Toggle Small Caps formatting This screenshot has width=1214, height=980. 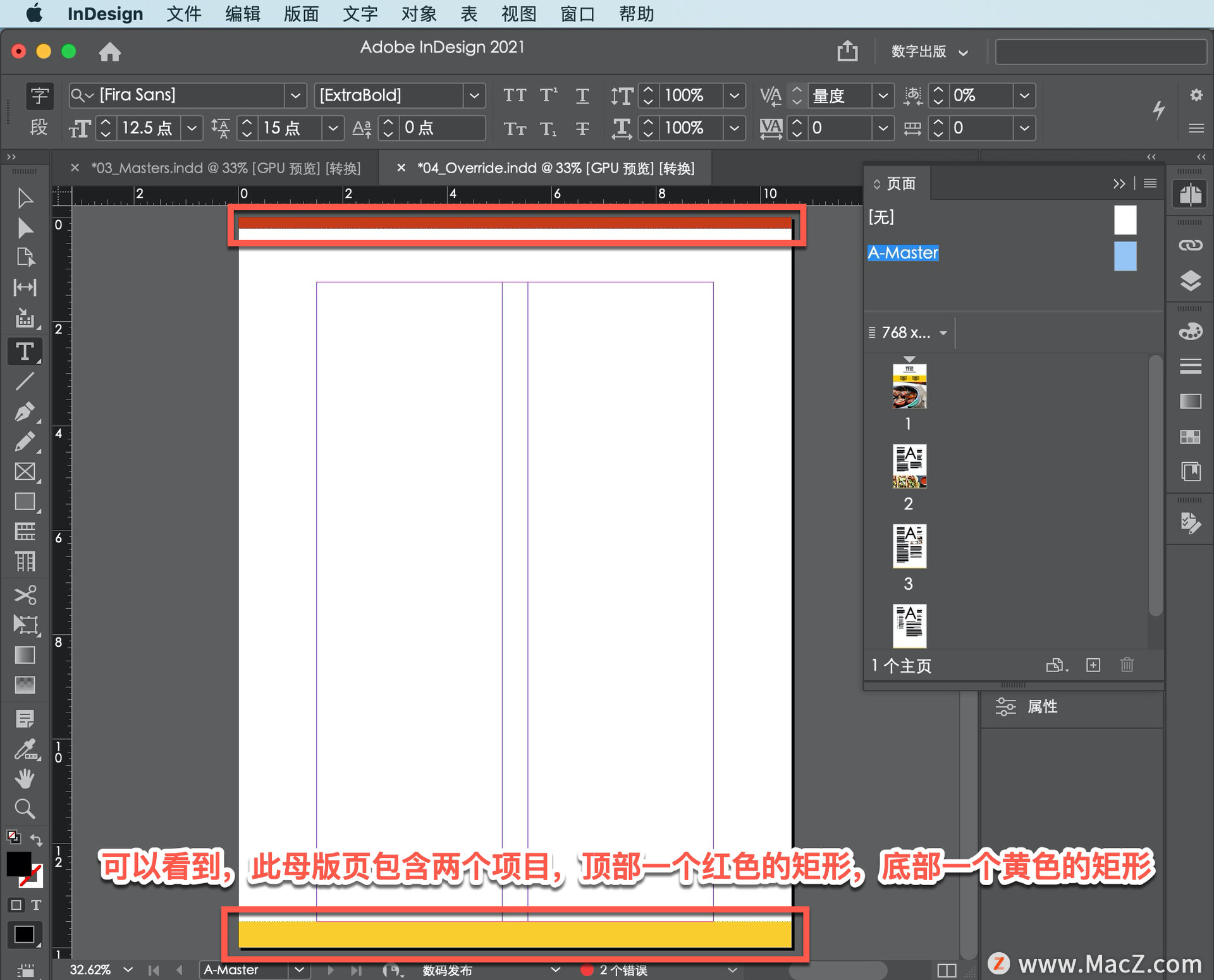click(x=515, y=129)
